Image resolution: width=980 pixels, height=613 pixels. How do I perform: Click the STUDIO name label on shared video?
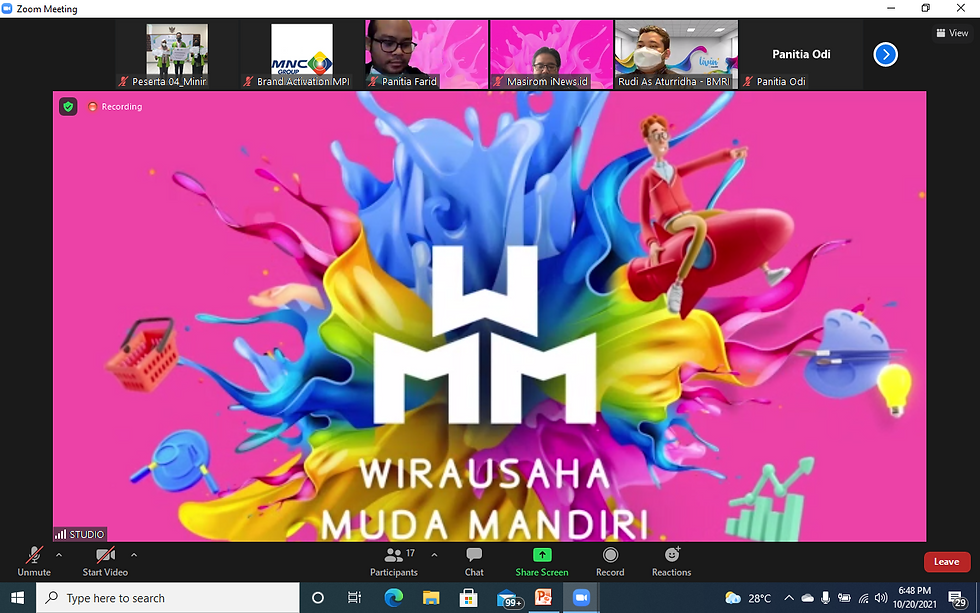click(79, 534)
